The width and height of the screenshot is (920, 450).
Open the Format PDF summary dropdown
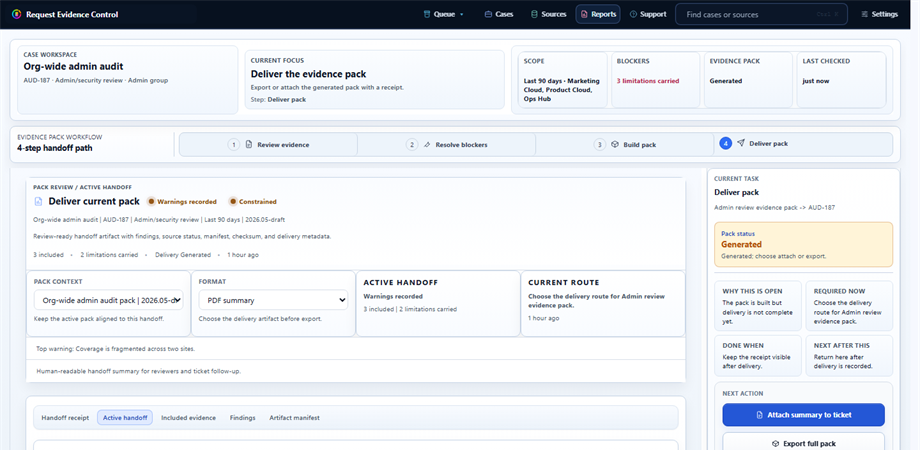tap(273, 300)
